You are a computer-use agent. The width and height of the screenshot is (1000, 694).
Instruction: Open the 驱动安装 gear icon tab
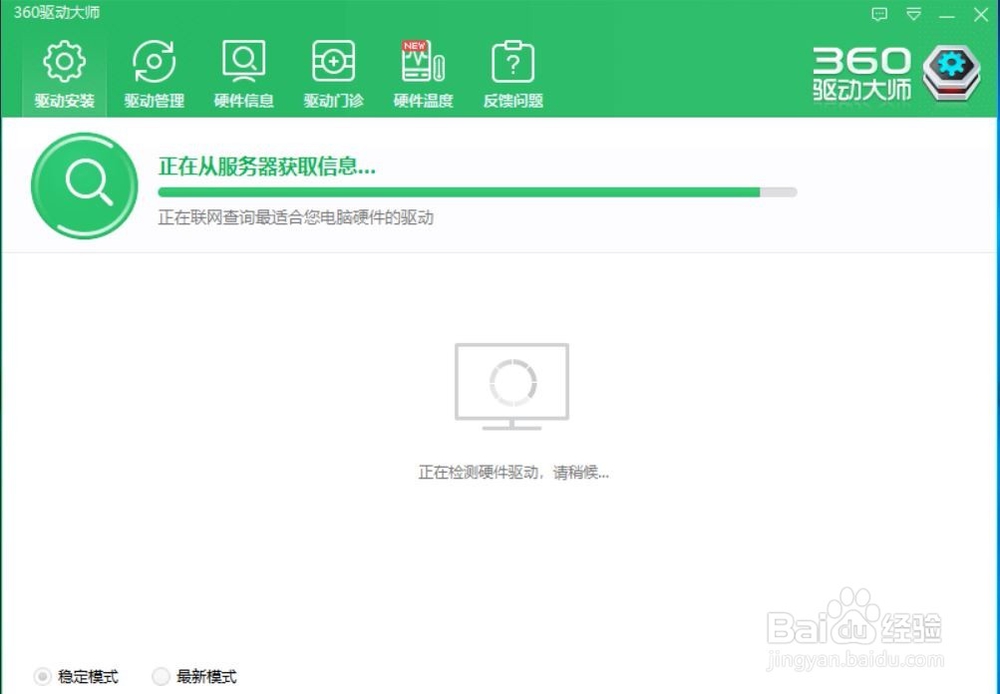click(64, 61)
